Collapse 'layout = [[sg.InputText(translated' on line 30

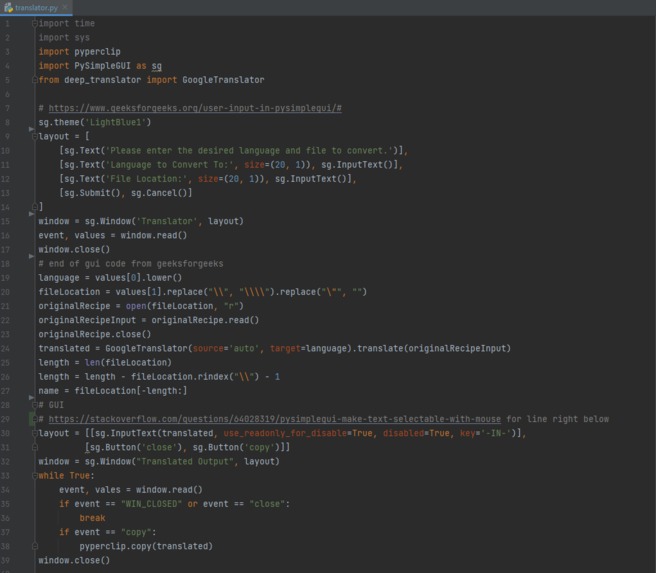click(x=35, y=433)
